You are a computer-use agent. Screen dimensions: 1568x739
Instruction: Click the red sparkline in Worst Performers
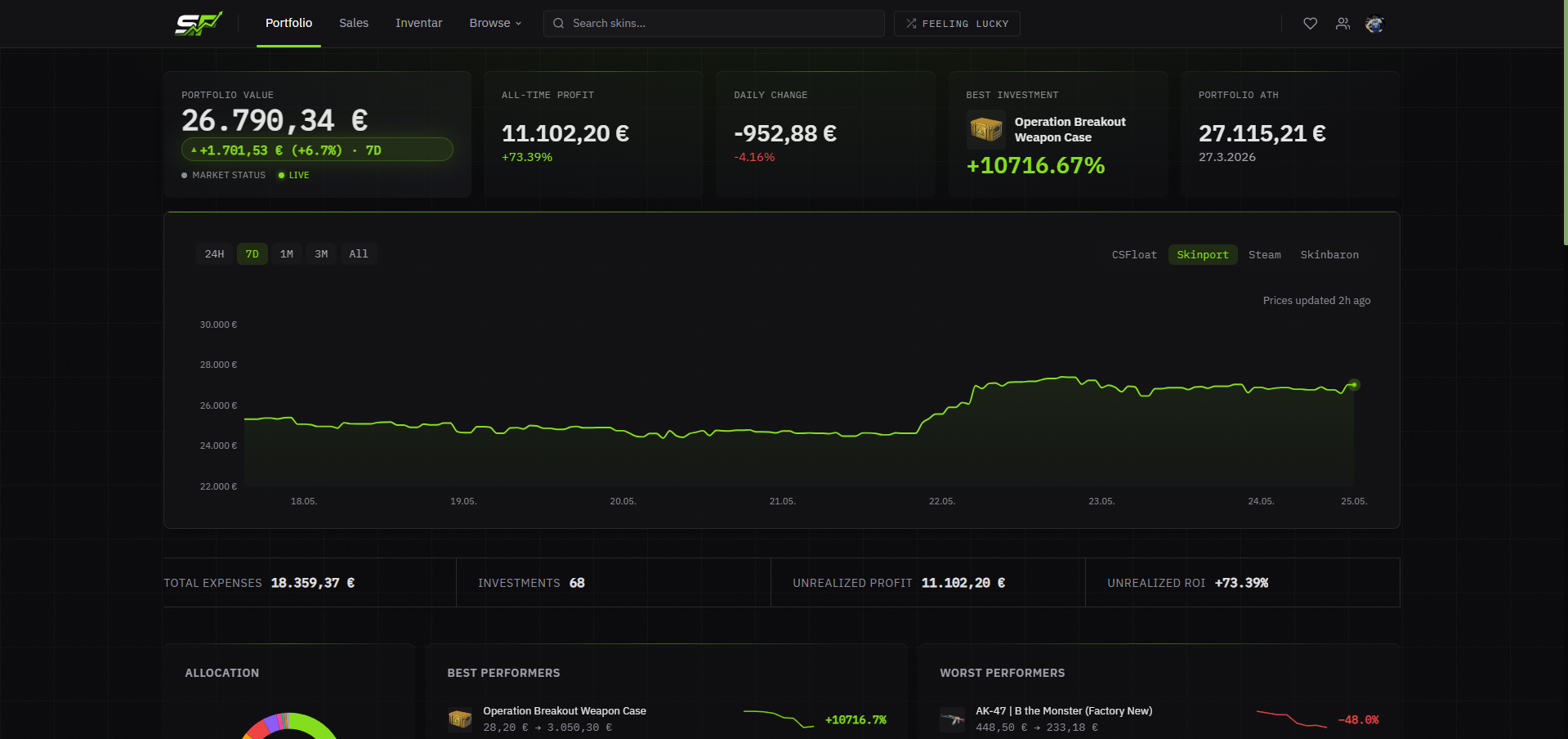(x=1292, y=719)
